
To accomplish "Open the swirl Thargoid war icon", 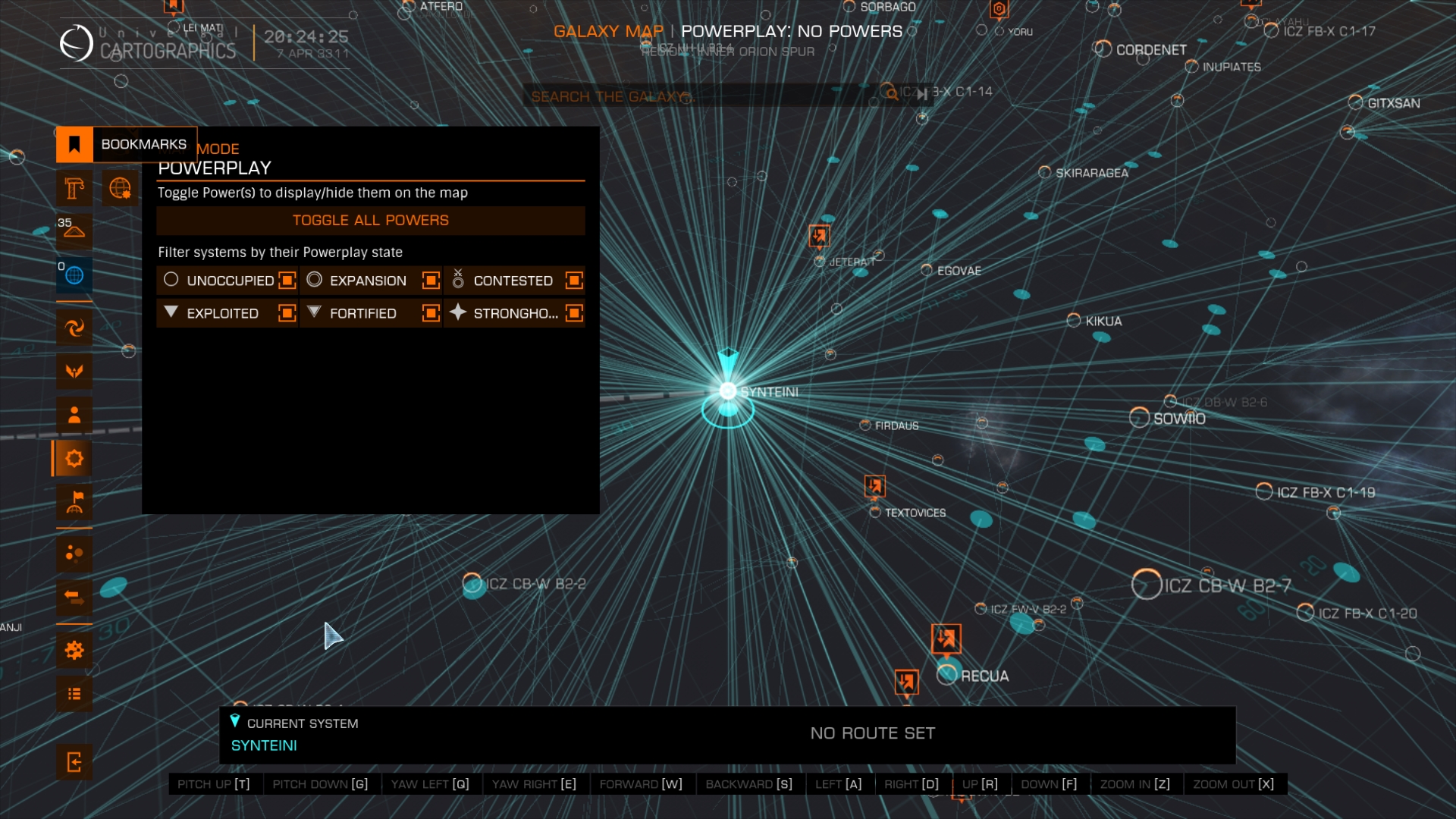I will (x=74, y=328).
